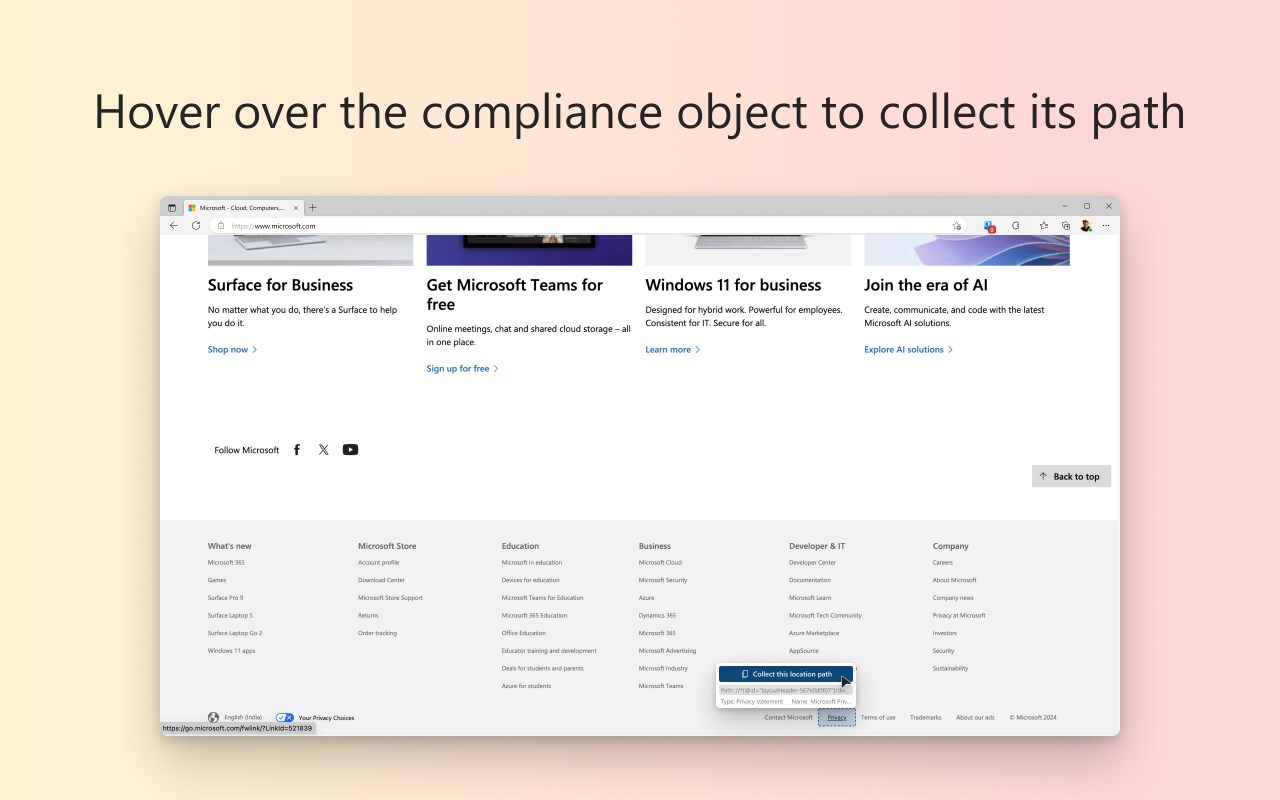Click the Your Privacy Choices toggle icon
1280x800 pixels.
click(284, 717)
